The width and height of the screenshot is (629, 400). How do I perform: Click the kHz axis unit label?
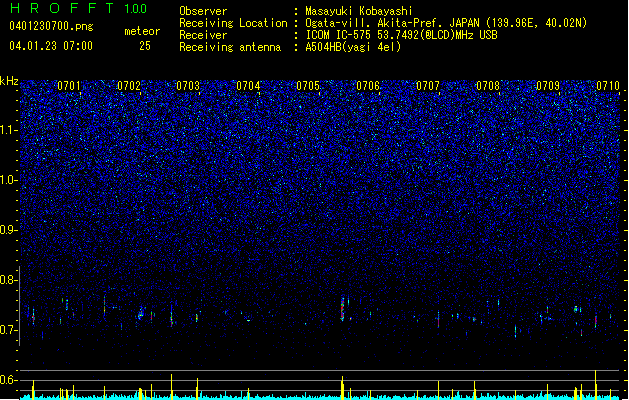9,81
